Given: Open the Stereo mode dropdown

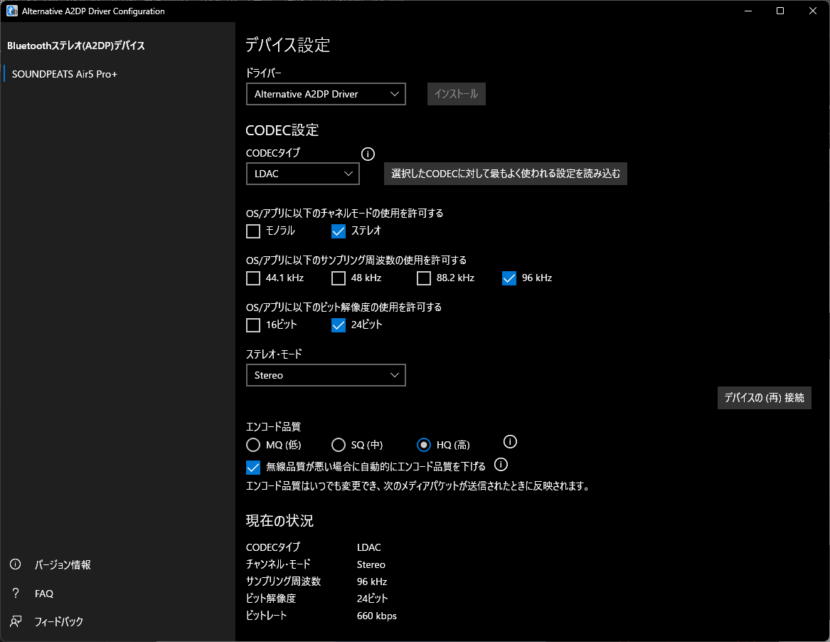Looking at the screenshot, I should 326,375.
